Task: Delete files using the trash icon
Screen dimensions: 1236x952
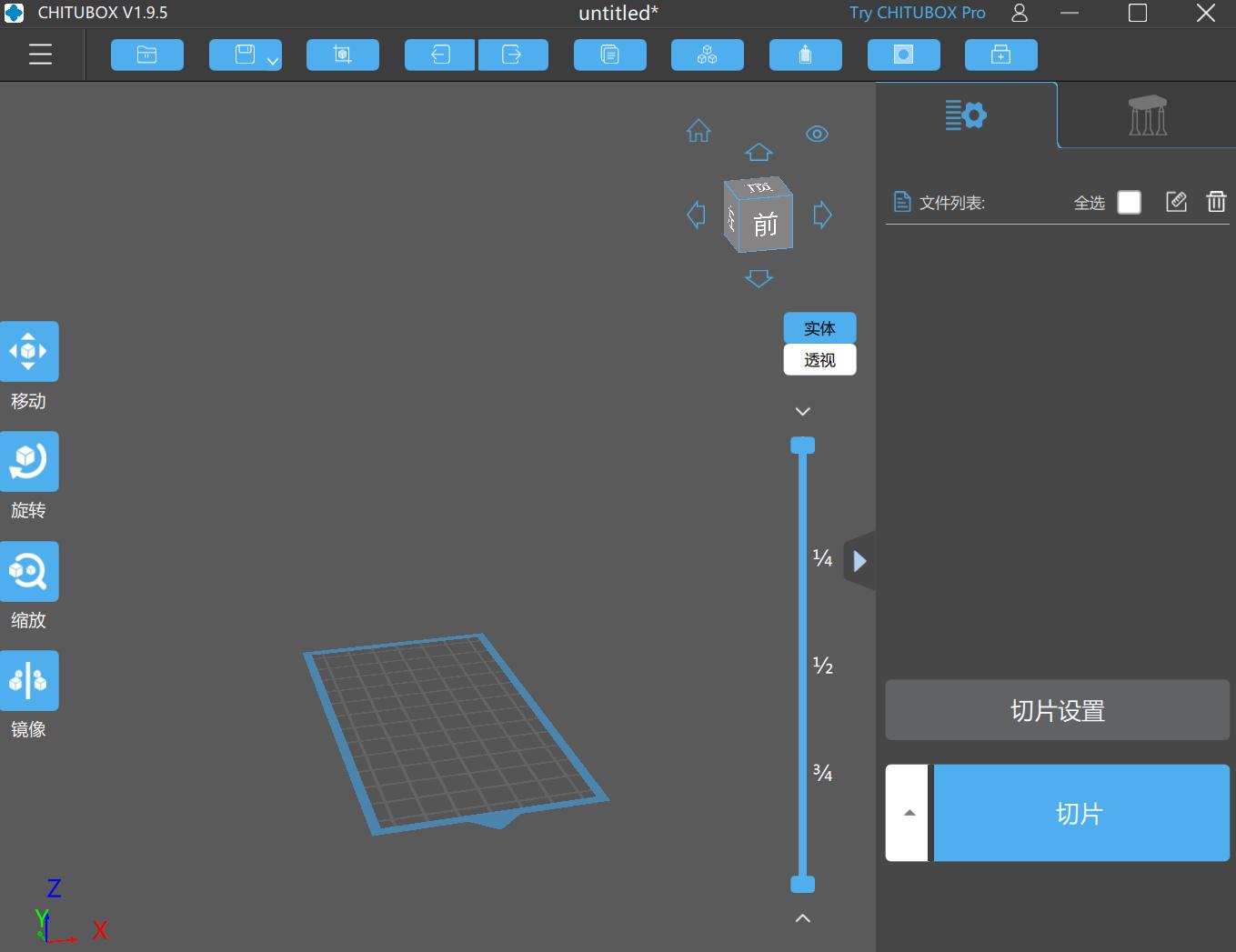Action: coord(1216,202)
